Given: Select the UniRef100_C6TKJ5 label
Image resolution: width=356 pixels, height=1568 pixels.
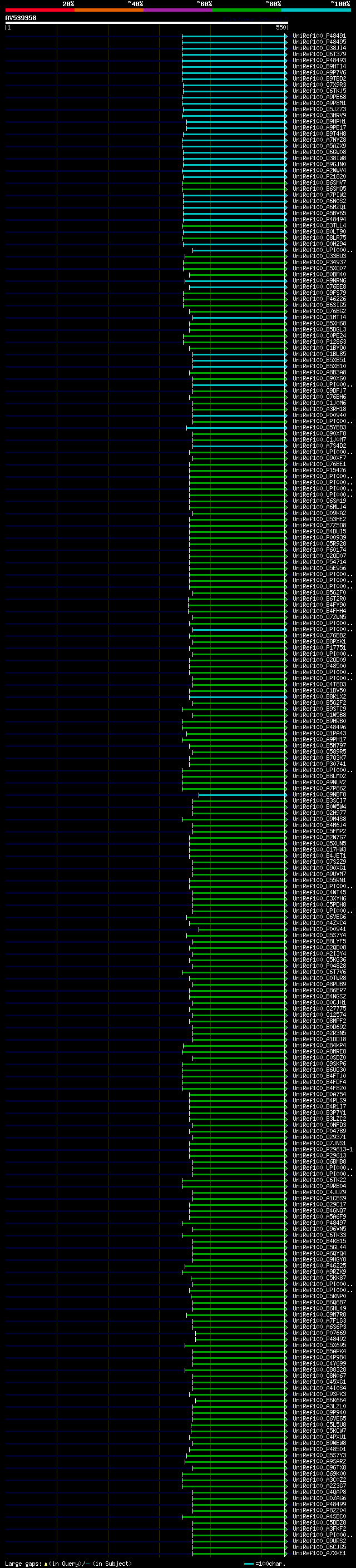Looking at the screenshot, I should pos(319,91).
